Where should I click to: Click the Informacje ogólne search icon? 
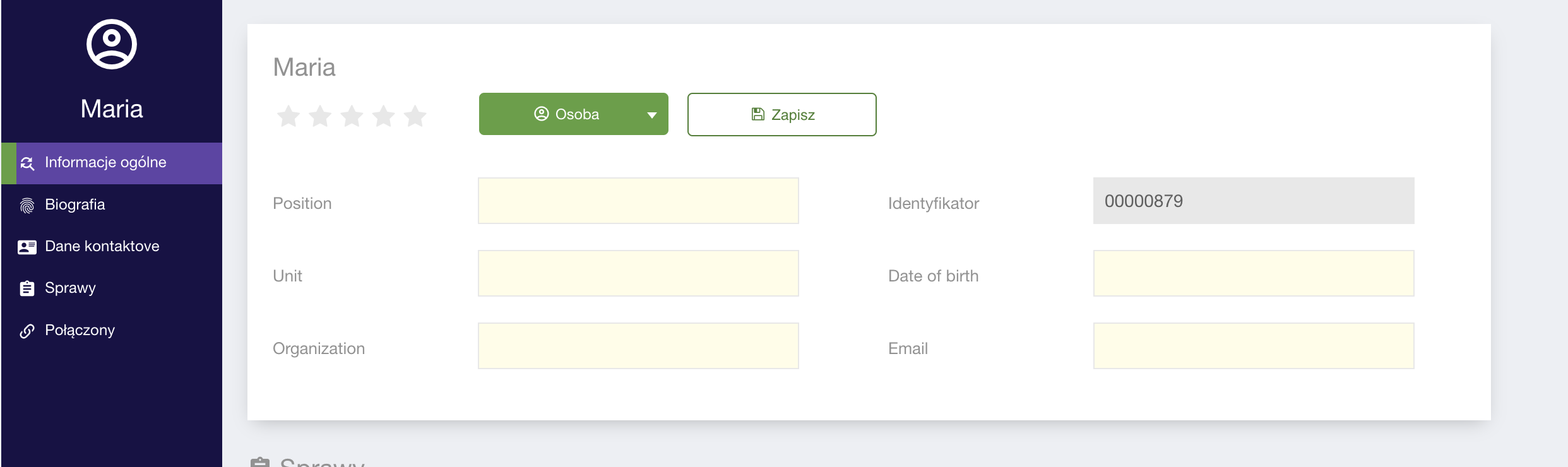[27, 163]
